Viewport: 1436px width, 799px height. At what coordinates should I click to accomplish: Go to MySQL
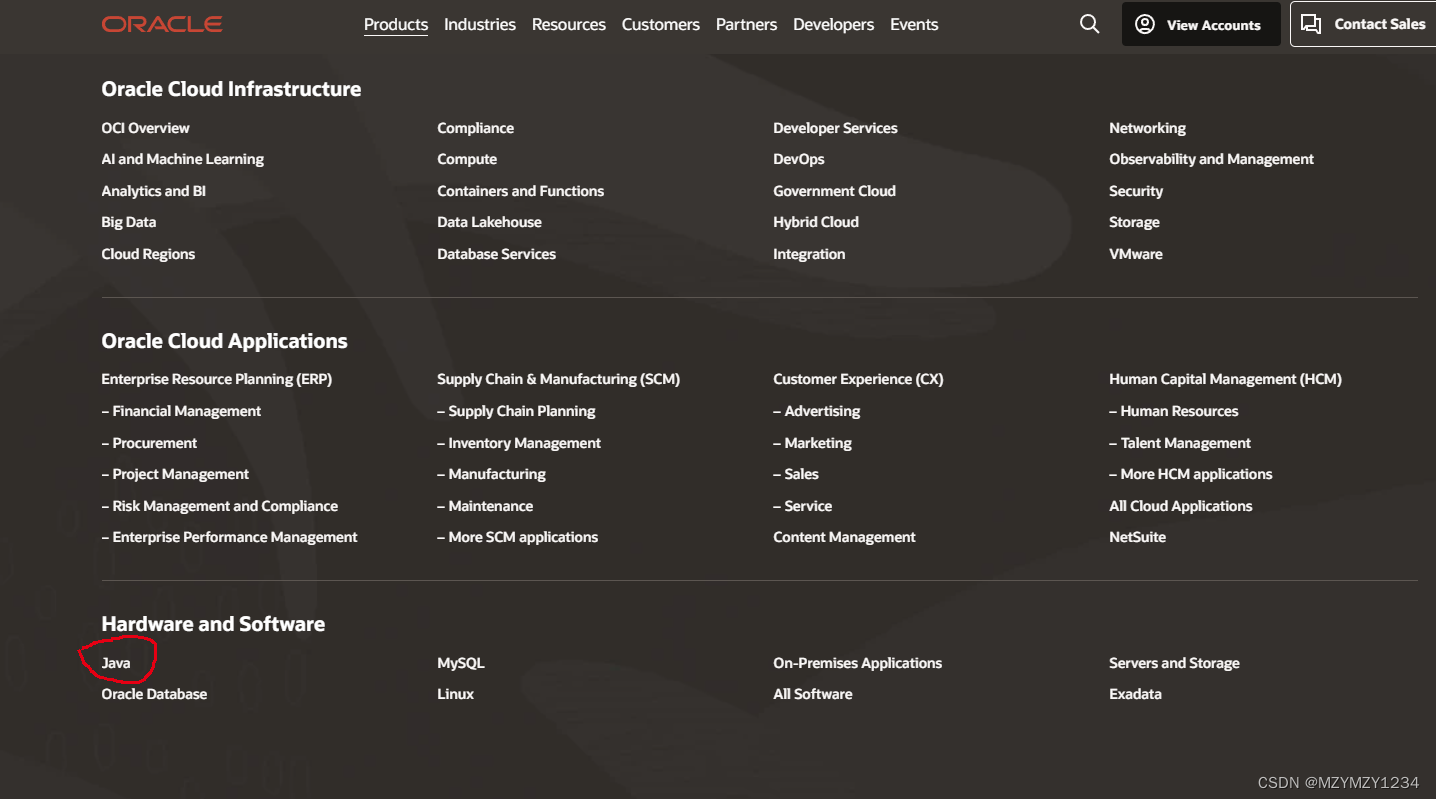pyautogui.click(x=461, y=663)
